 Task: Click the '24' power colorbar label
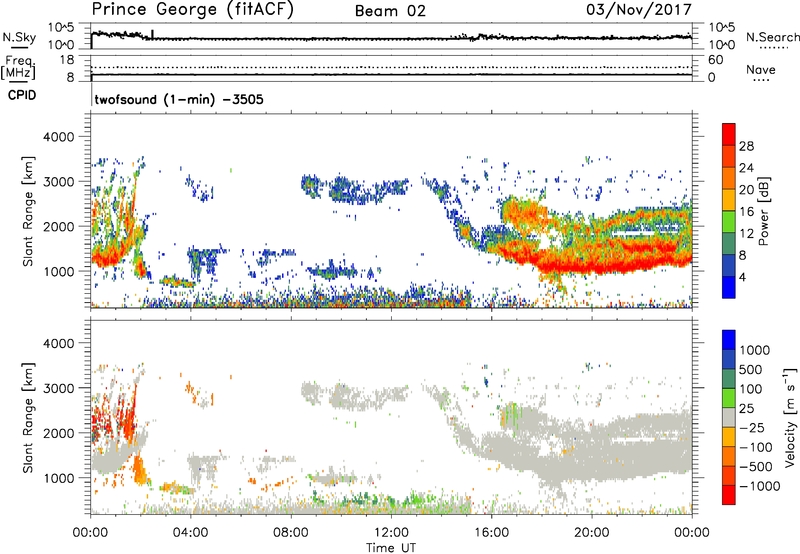pyautogui.click(x=746, y=168)
